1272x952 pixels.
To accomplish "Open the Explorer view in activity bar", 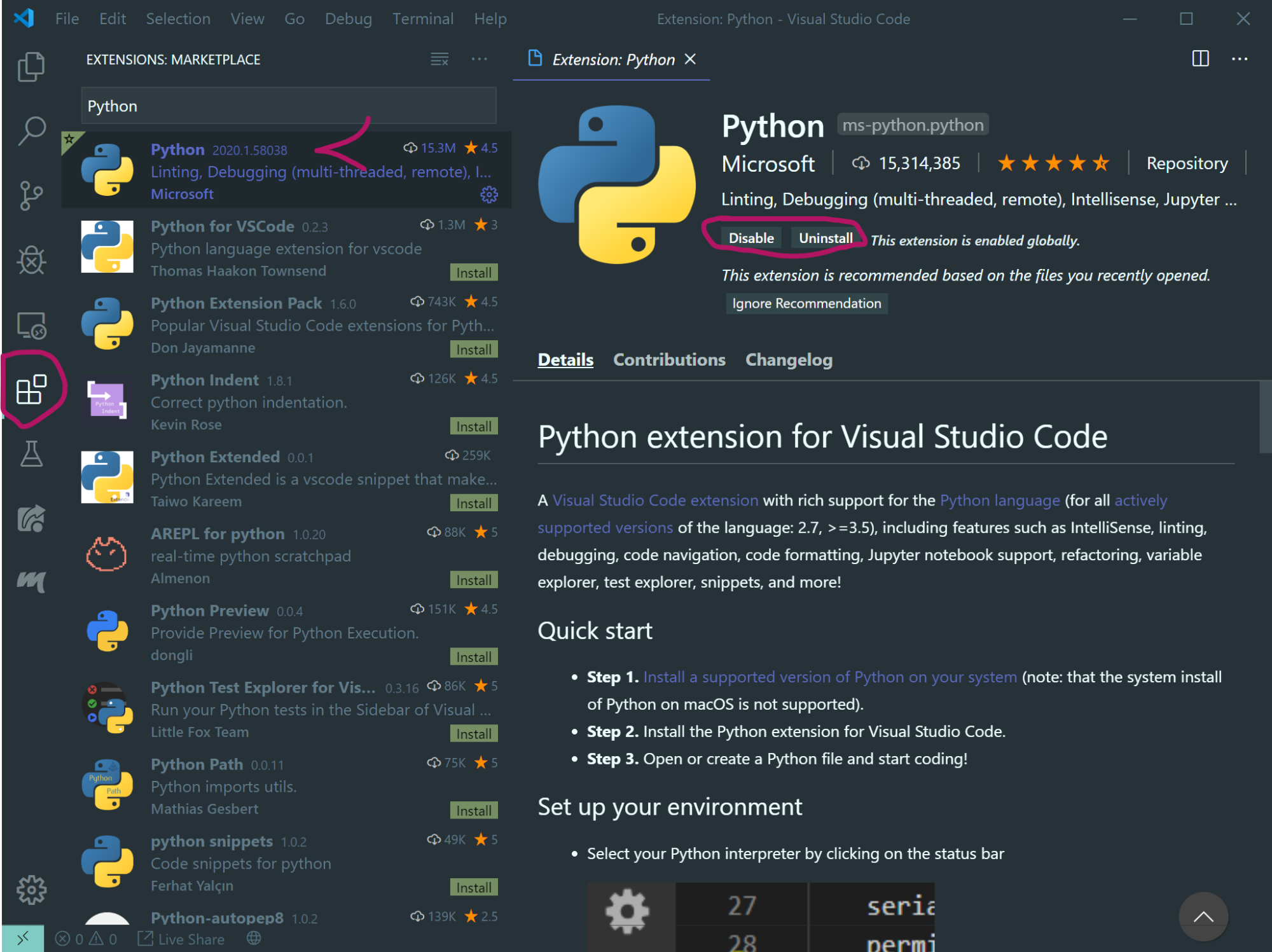I will click(31, 66).
